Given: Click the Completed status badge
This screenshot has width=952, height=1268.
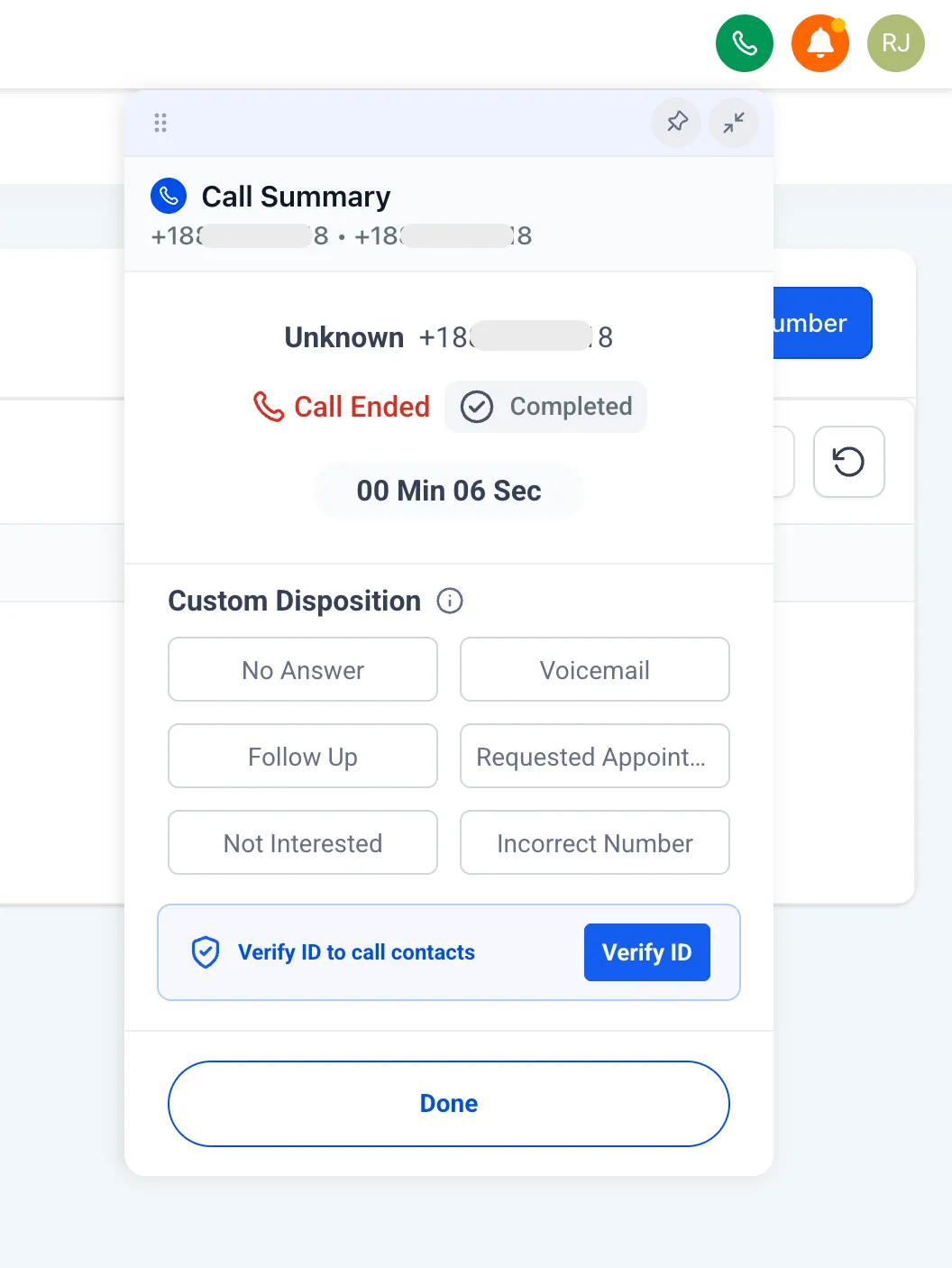Looking at the screenshot, I should [x=545, y=407].
